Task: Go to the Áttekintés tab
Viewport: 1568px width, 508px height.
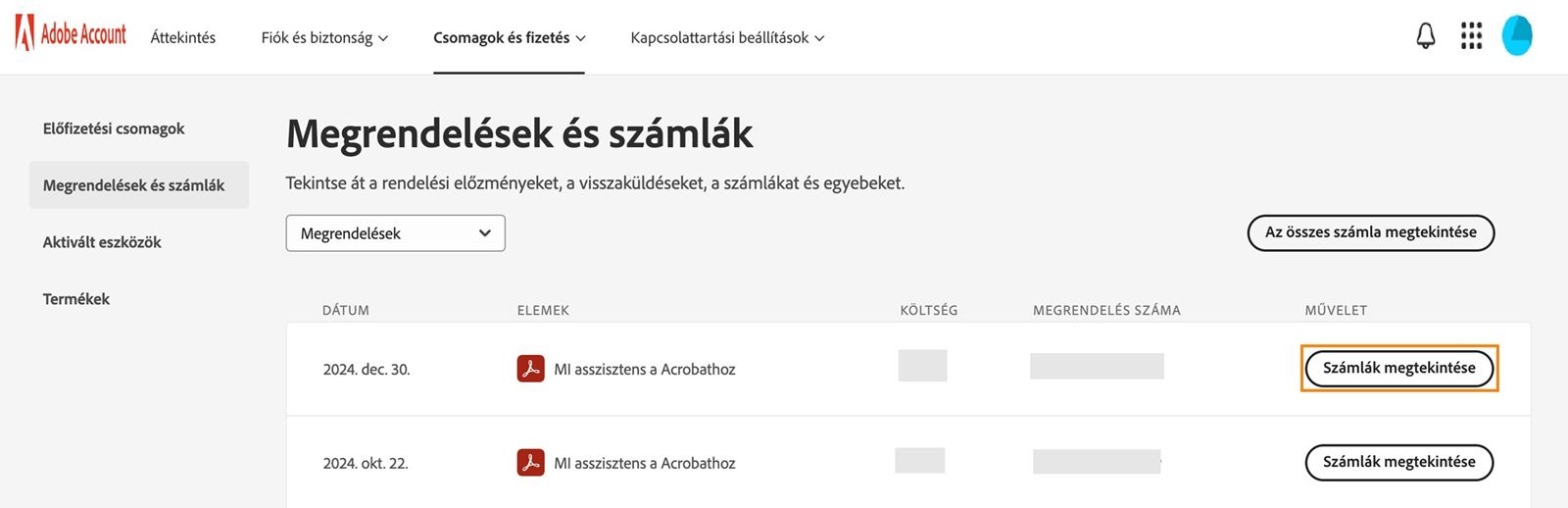Action: point(183,37)
